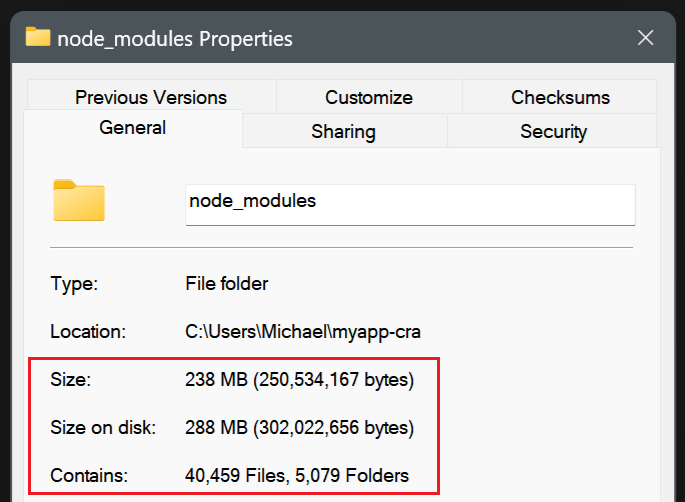The height and width of the screenshot is (502, 685).
Task: Click the C:\Users\Michael\myapp-cra path text
Action: click(303, 332)
